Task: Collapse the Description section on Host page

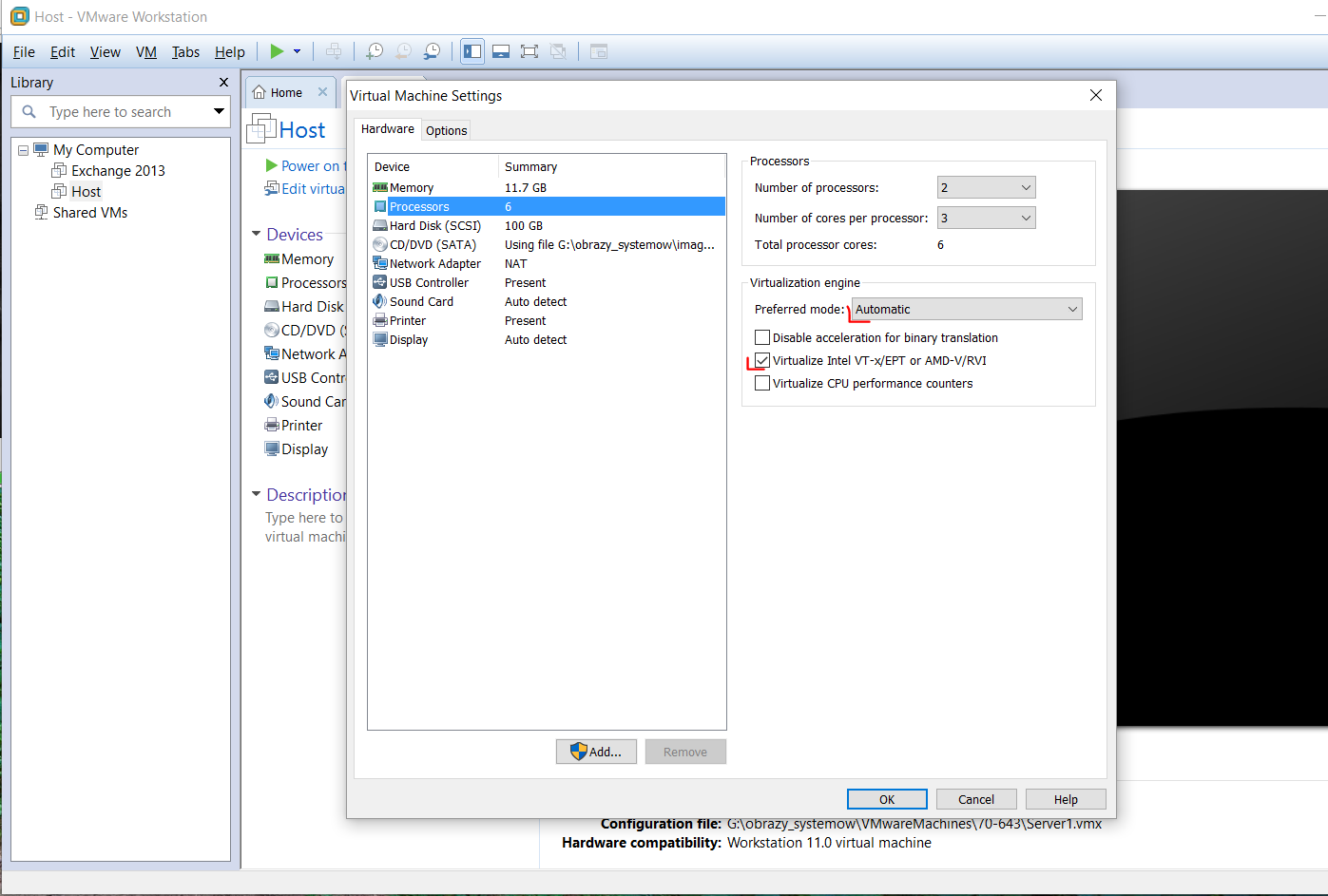Action: pos(256,494)
